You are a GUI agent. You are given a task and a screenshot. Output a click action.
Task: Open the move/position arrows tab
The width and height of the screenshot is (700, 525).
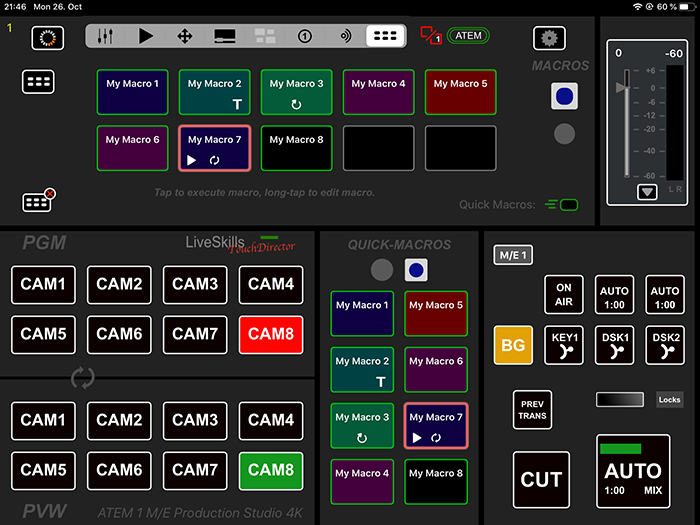click(185, 36)
